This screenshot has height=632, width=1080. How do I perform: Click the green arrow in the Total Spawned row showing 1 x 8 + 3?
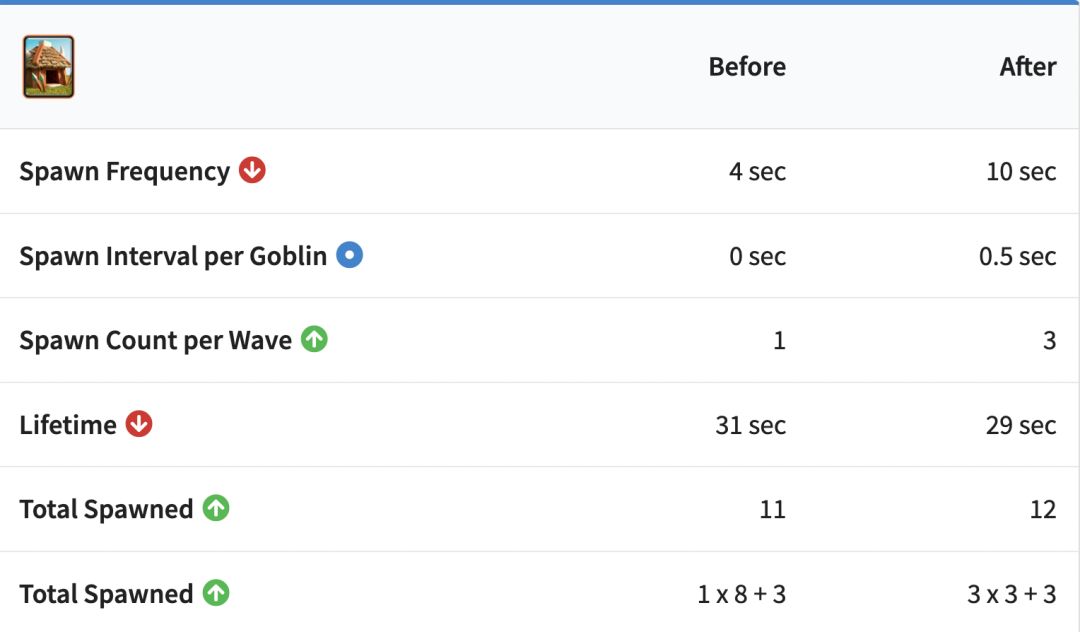(x=216, y=593)
